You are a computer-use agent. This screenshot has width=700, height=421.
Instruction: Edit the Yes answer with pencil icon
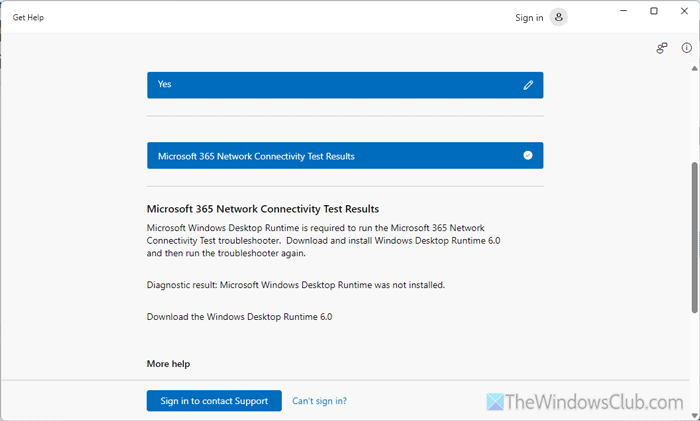coord(528,85)
